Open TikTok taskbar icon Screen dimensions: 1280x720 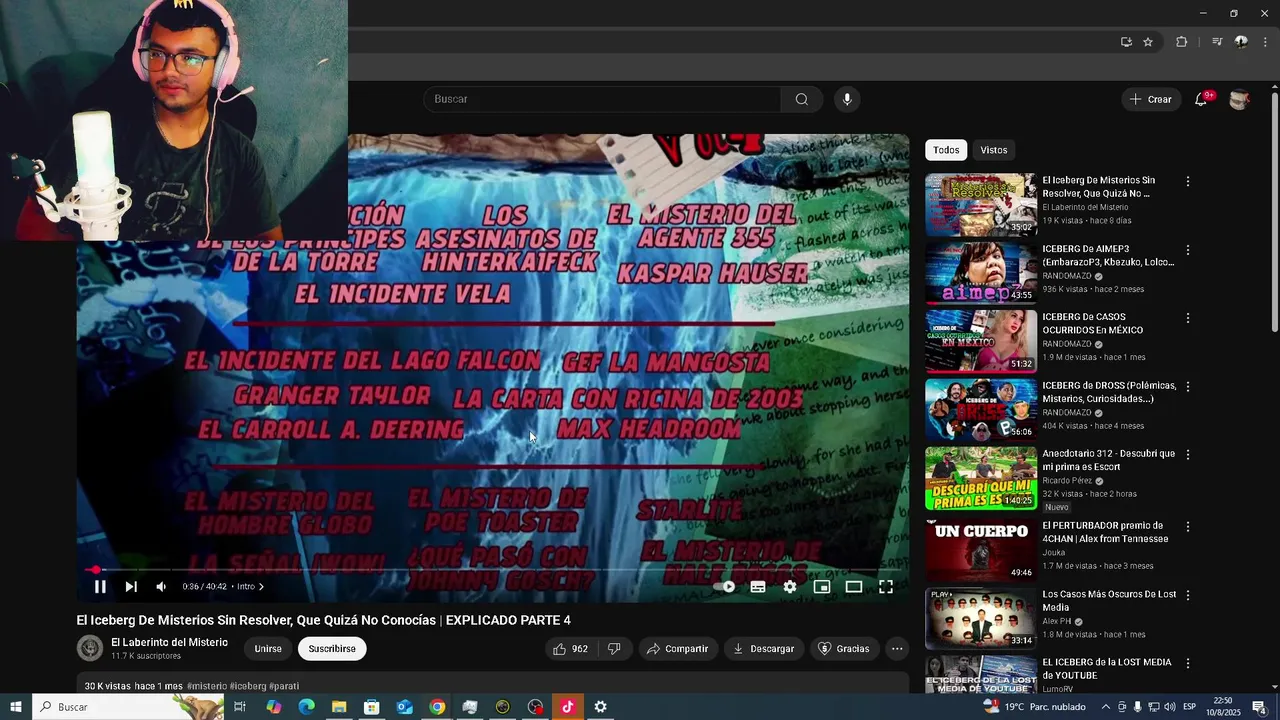[568, 707]
